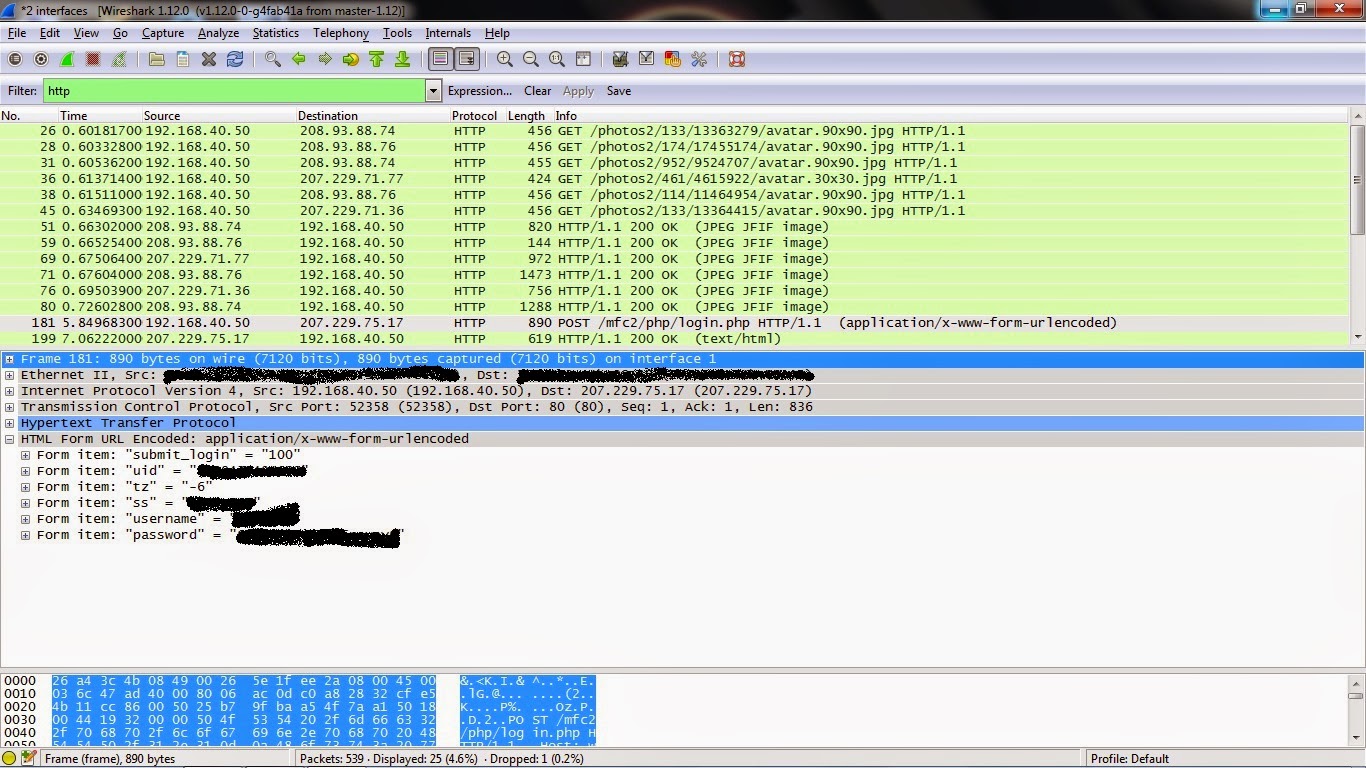Go forward in packet history
1366x768 pixels.
point(325,60)
